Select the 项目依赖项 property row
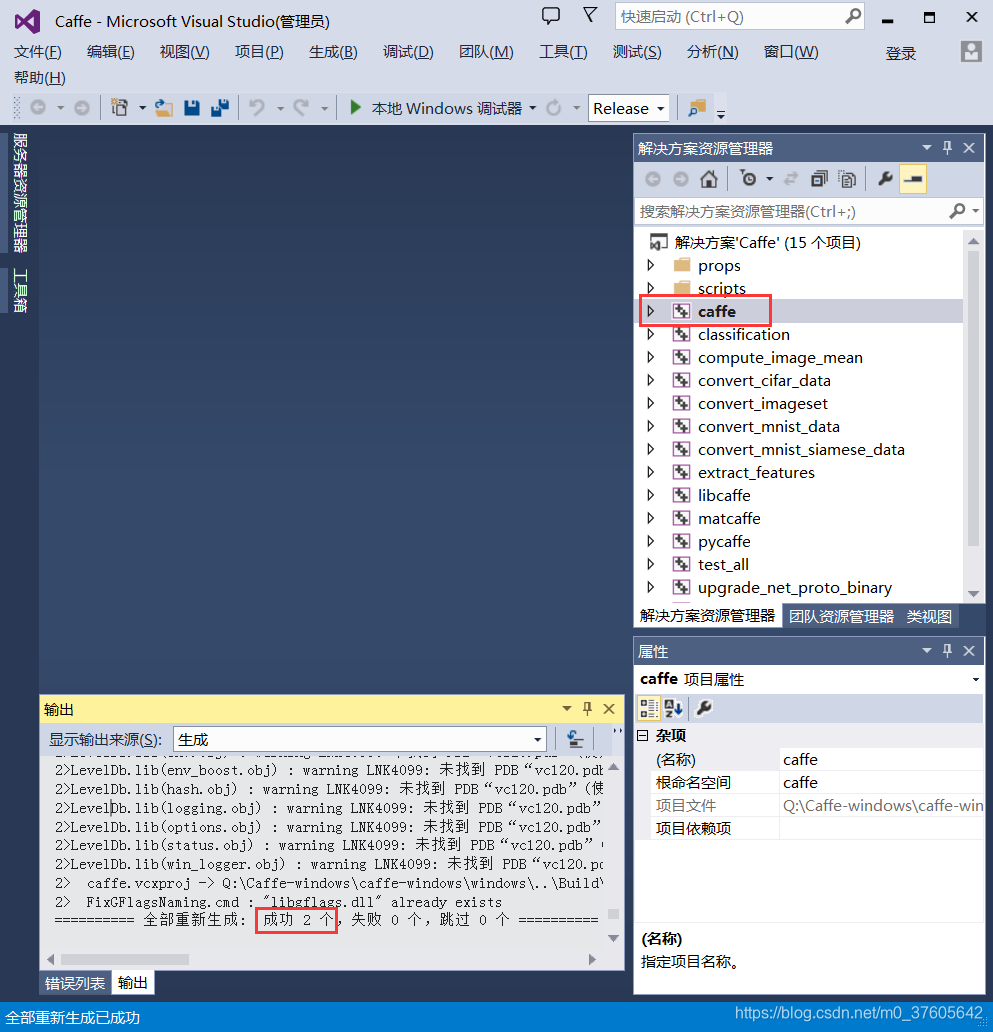993x1032 pixels. 810,828
